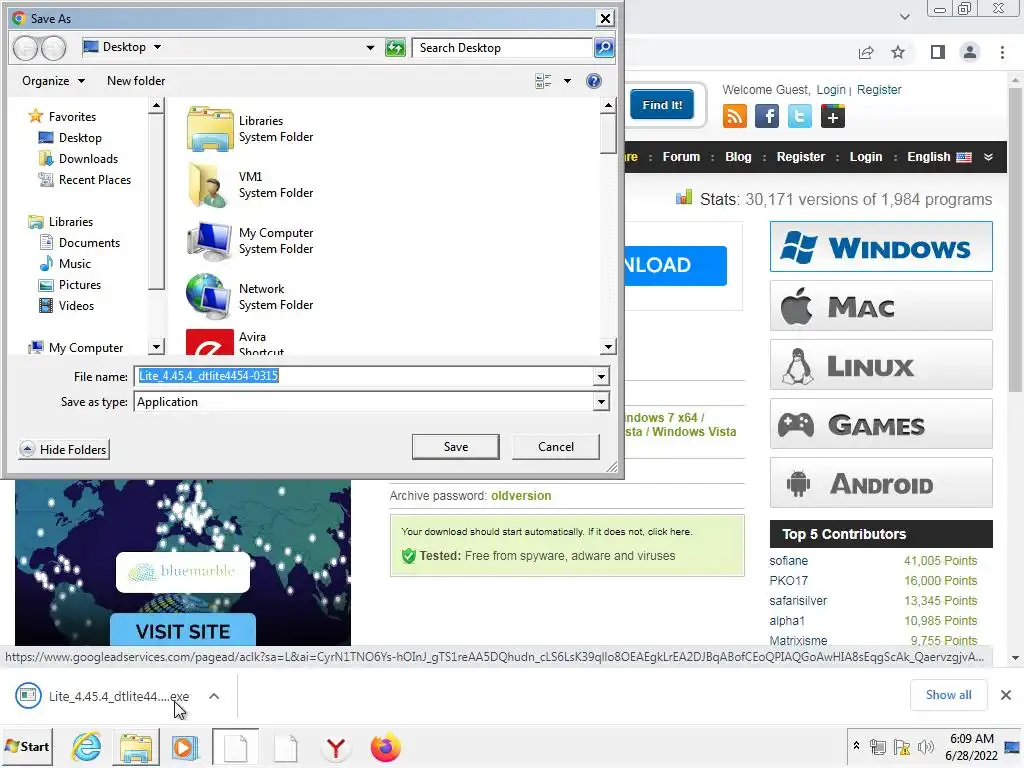
Task: Click the Back arrow in Save As dialog
Action: 25,48
